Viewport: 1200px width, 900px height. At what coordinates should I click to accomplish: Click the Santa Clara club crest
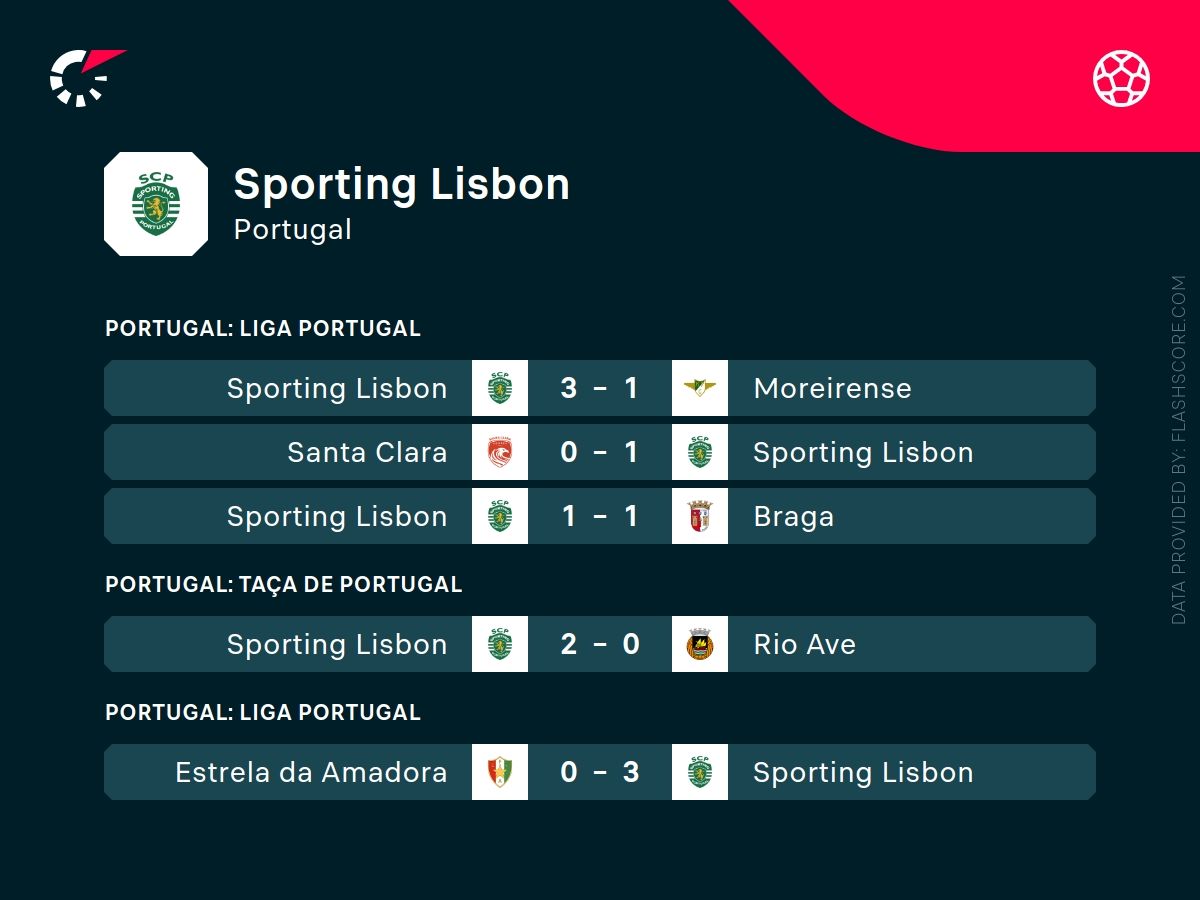pos(500,452)
